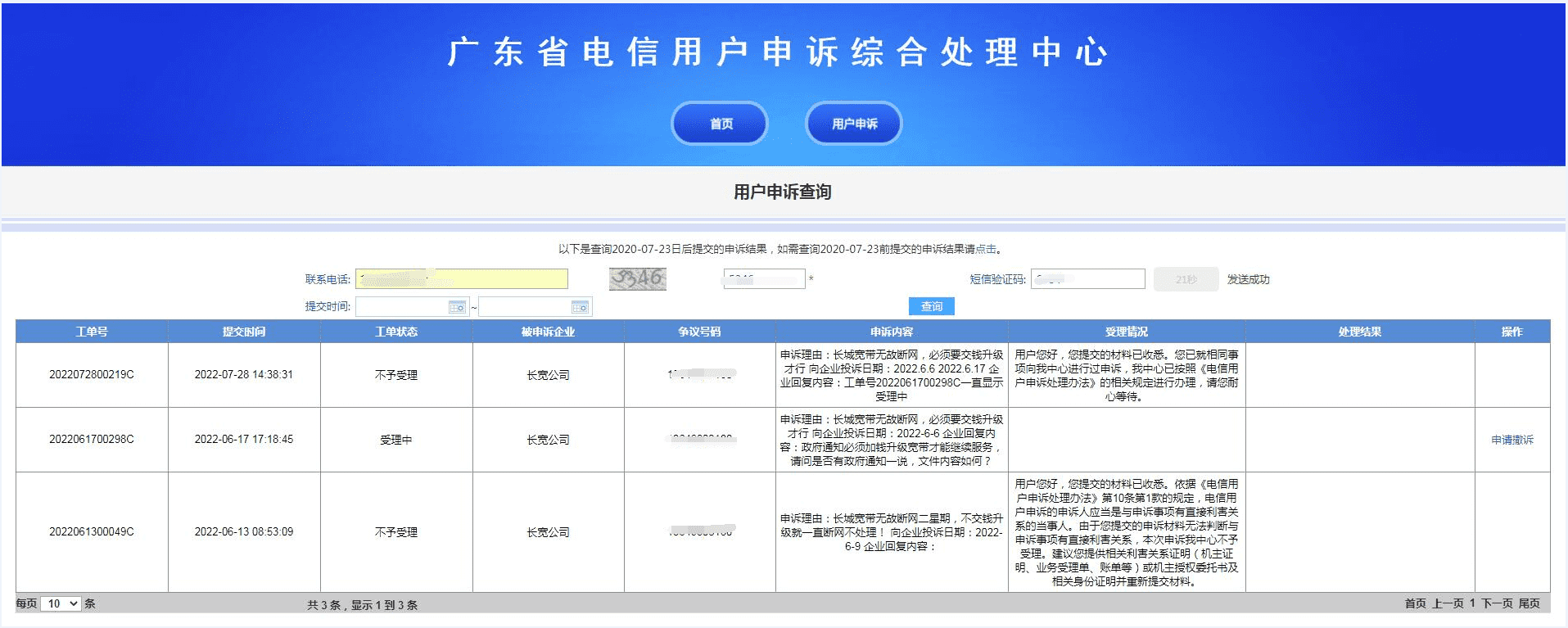Select page number 1 in pagination
Image resolution: width=1568 pixels, height=628 pixels.
point(1472,603)
